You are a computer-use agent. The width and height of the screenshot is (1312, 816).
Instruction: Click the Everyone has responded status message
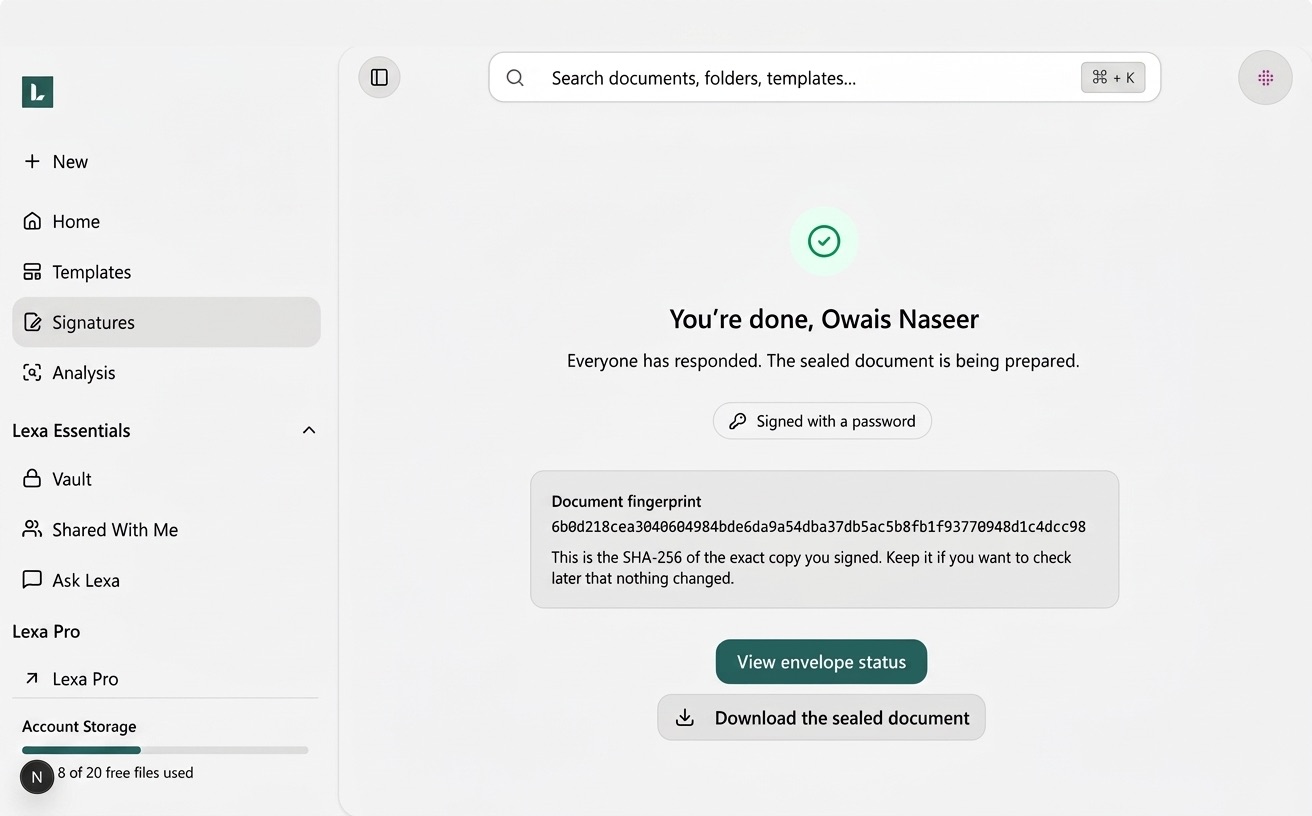click(823, 361)
